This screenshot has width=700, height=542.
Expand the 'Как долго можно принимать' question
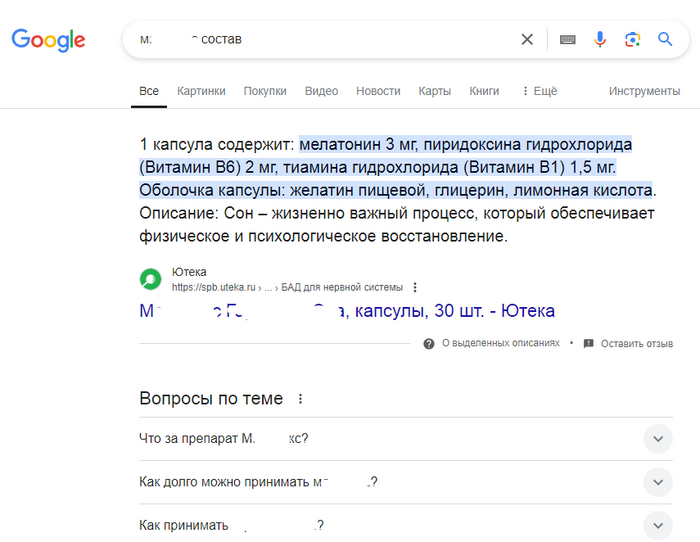click(x=657, y=482)
